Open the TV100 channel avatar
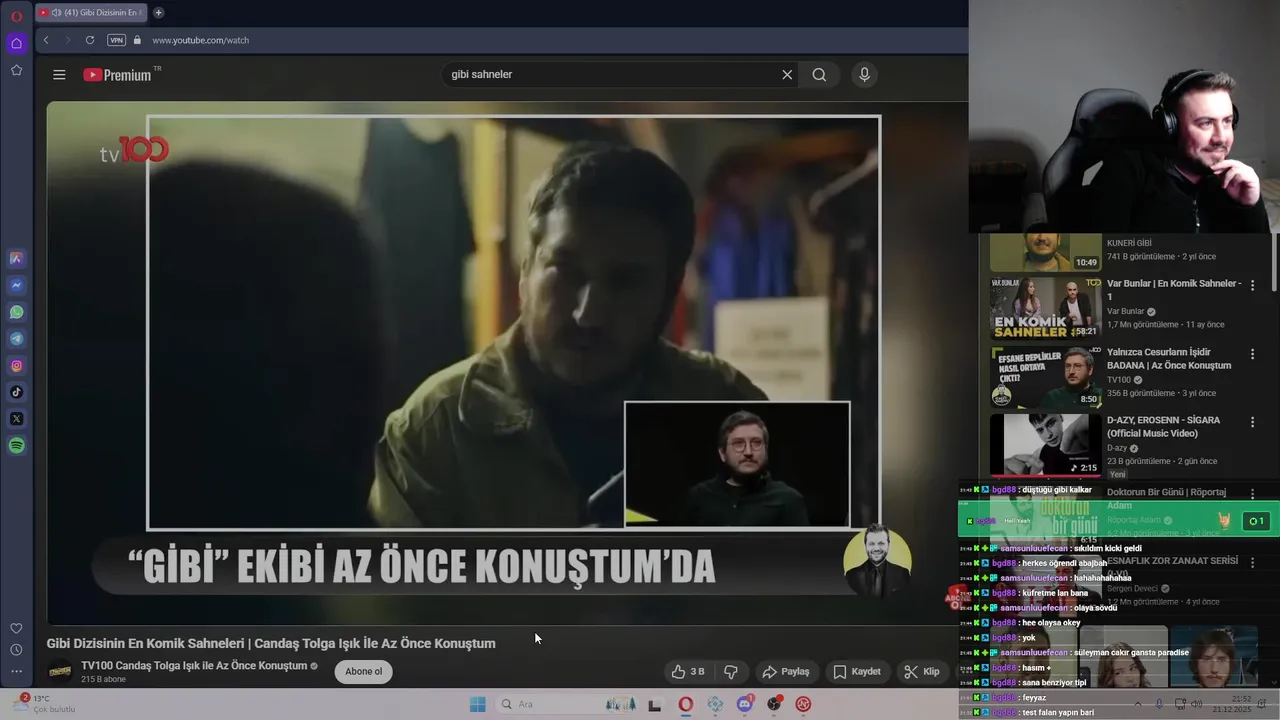This screenshot has height=720, width=1280. coord(60,671)
